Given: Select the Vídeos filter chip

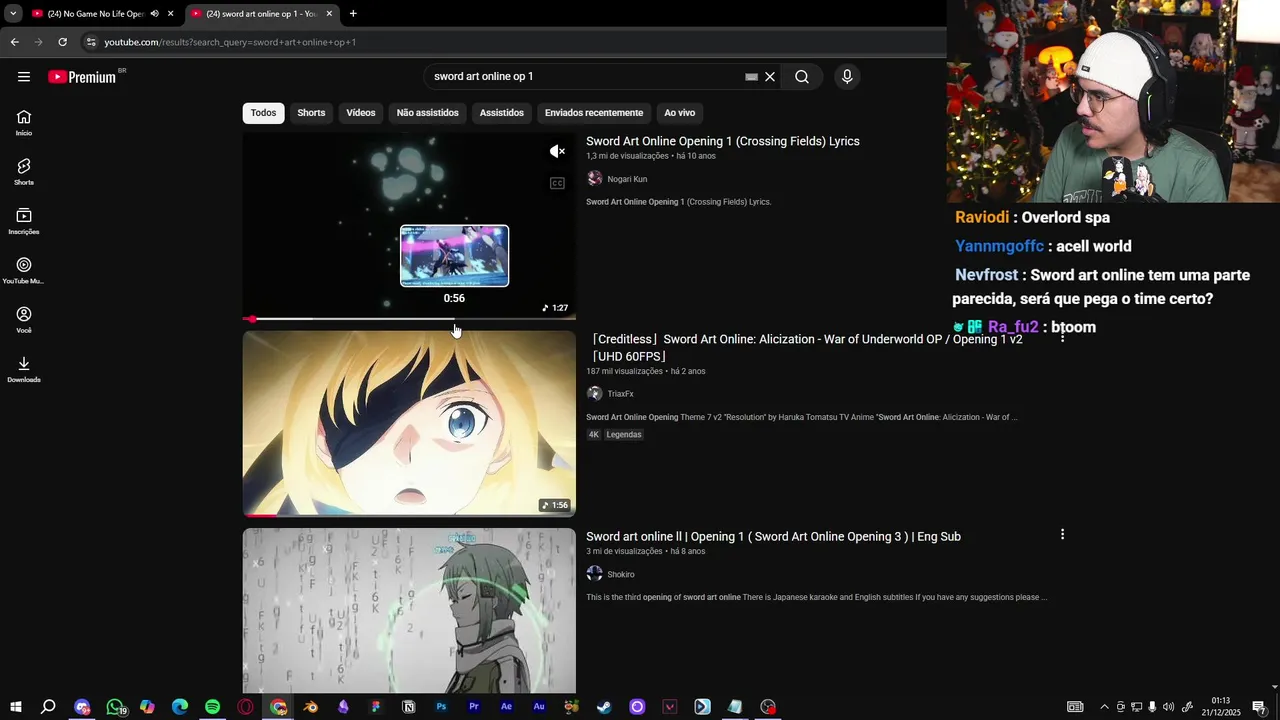Looking at the screenshot, I should [361, 113].
